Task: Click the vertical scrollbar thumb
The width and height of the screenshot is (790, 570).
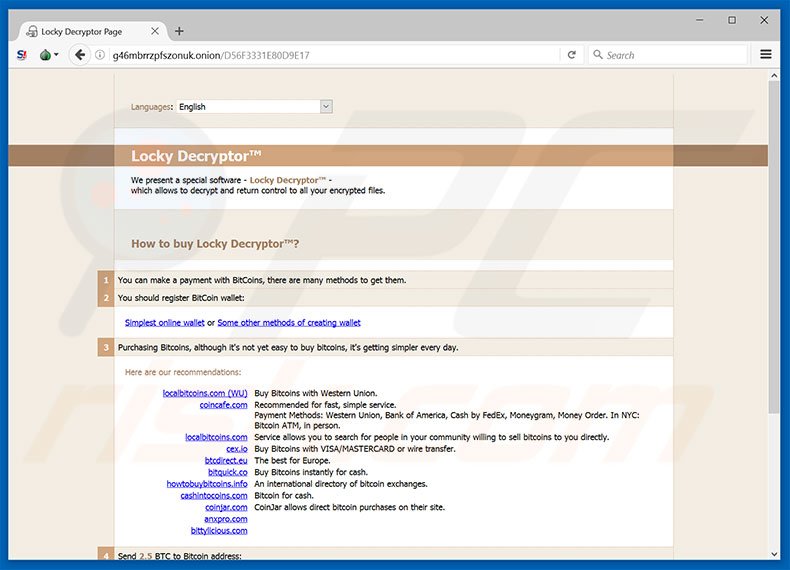Action: [x=774, y=247]
